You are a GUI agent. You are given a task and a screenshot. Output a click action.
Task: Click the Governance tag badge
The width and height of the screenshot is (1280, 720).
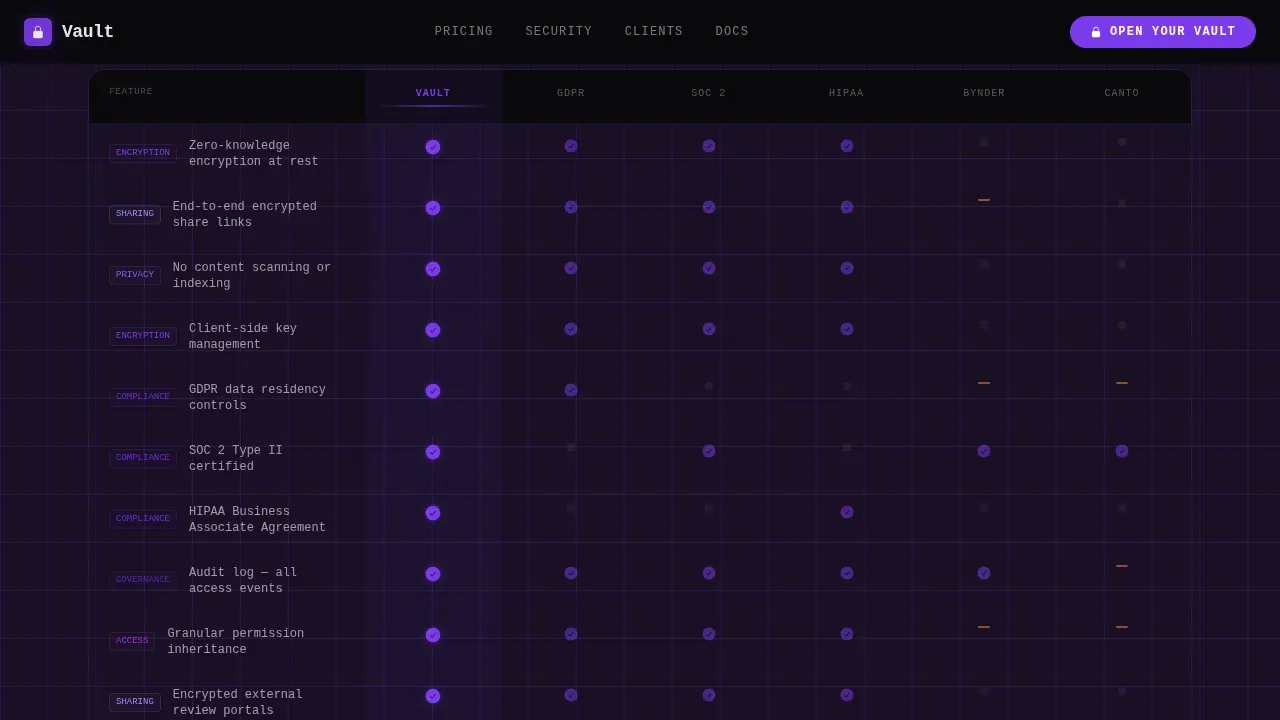pyautogui.click(x=143, y=580)
